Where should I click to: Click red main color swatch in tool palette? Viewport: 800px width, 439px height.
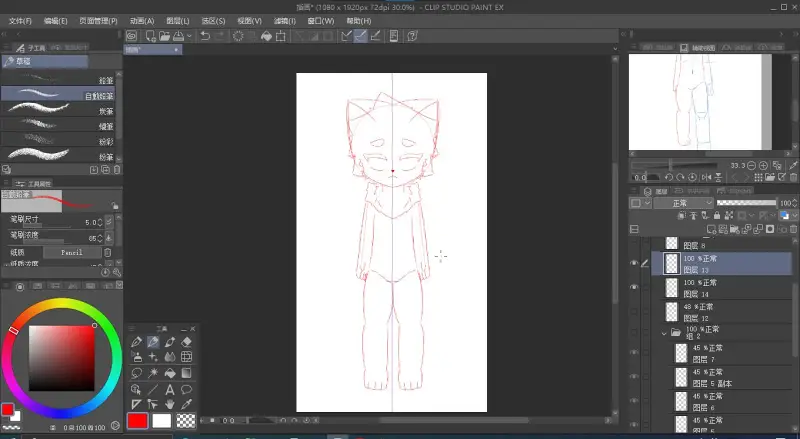pyautogui.click(x=137, y=421)
